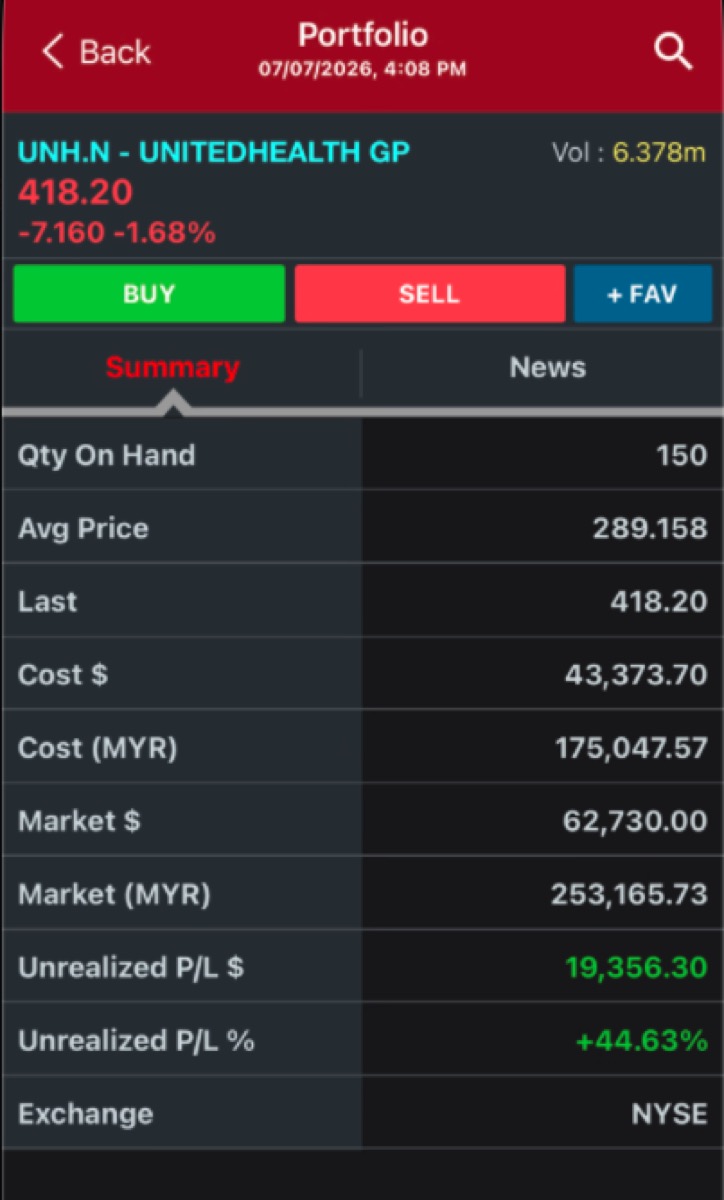Screen dimensions: 724x1200
Task: Tap the green BUY button
Action: tap(149, 294)
